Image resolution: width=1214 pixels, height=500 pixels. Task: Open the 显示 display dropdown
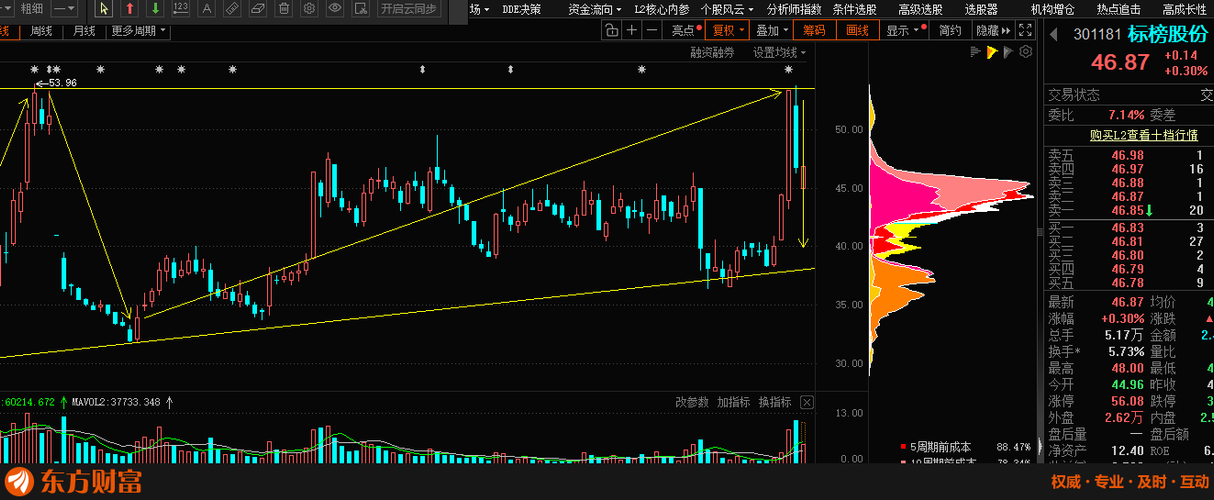coord(902,30)
